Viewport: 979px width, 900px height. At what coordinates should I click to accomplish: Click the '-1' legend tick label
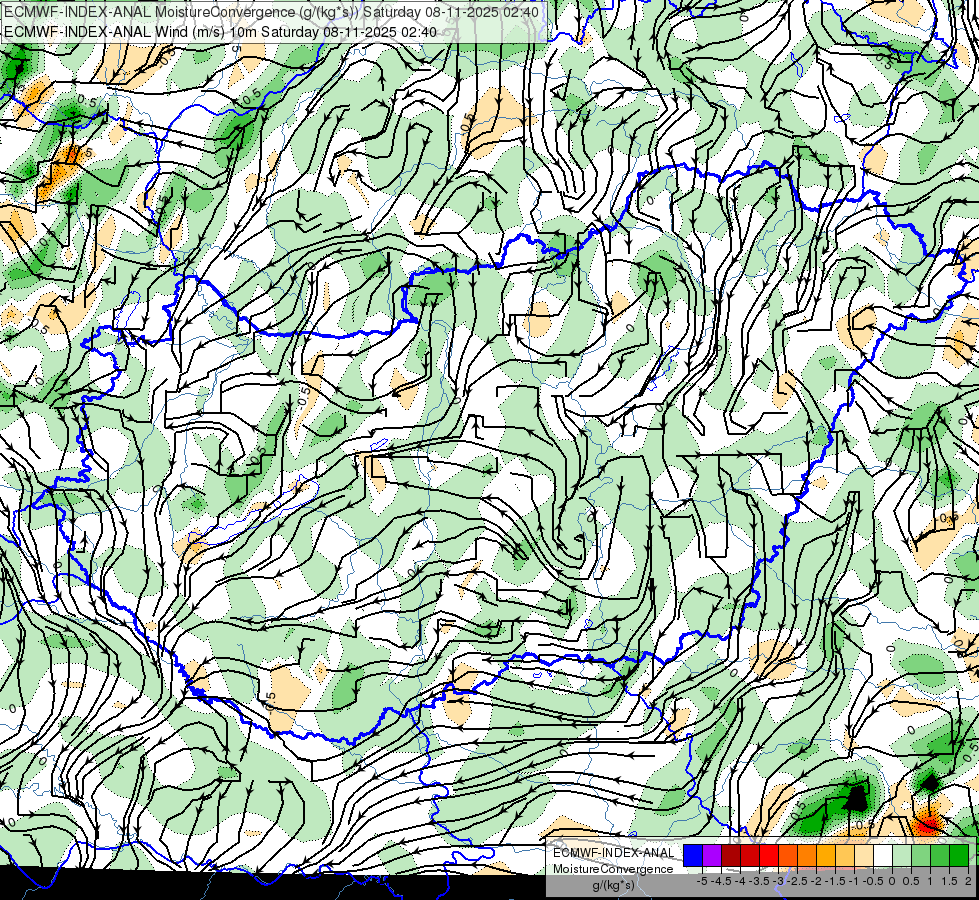click(x=855, y=881)
